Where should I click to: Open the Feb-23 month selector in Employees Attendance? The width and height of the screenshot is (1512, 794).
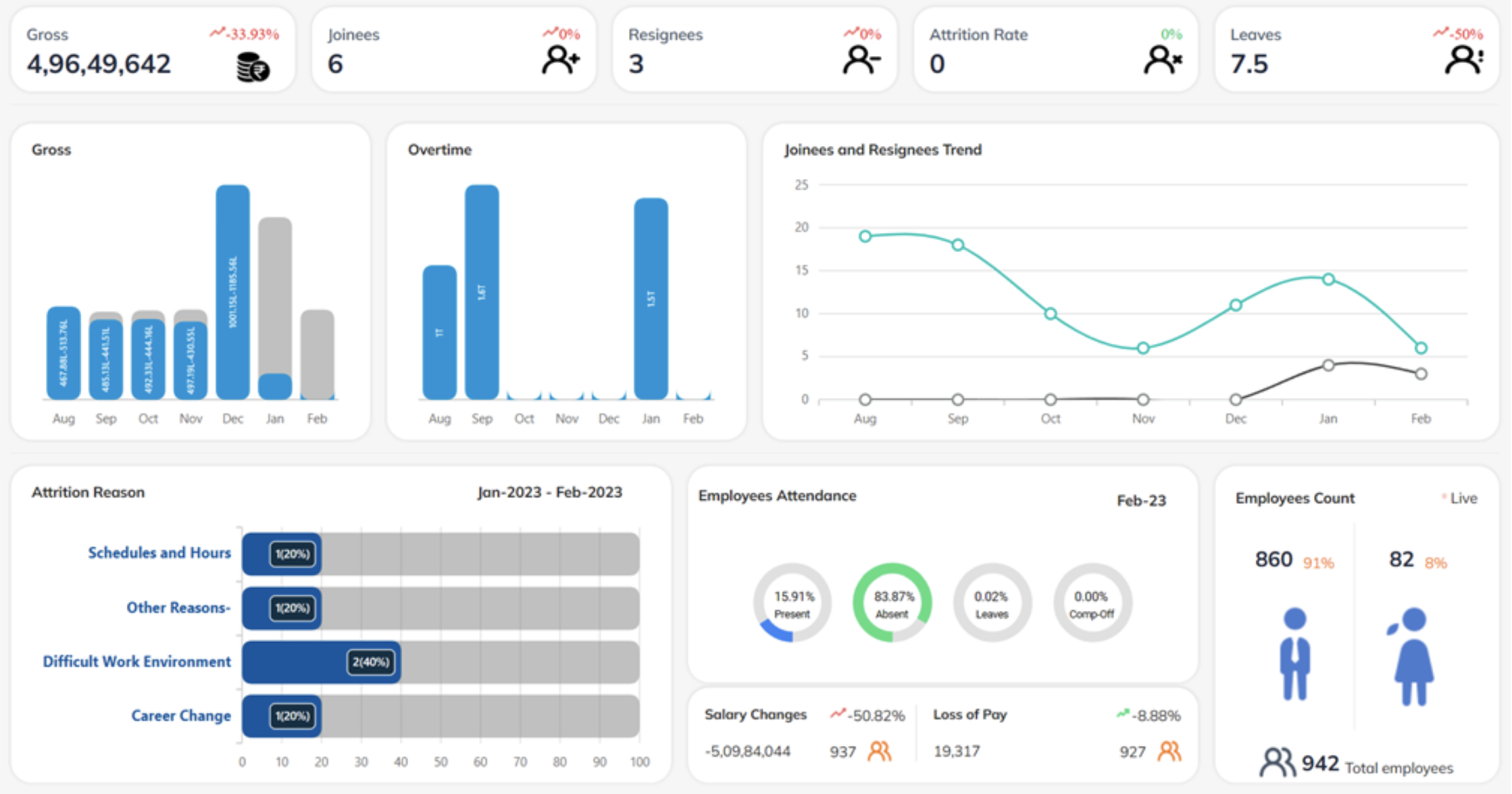tap(1143, 500)
